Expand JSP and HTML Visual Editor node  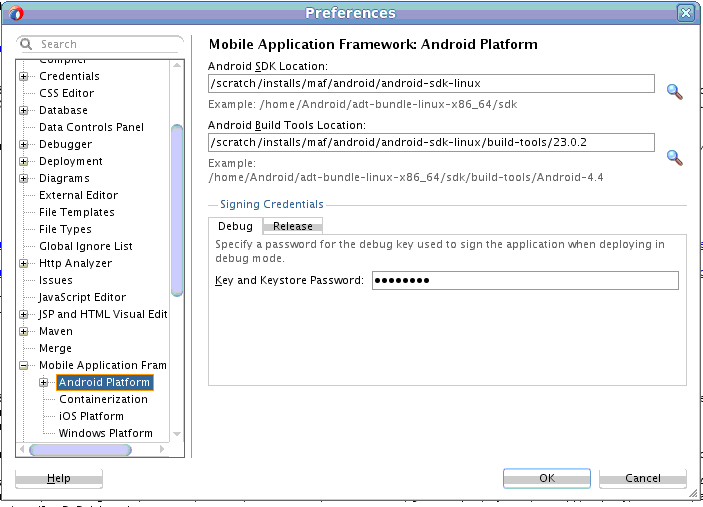(x=24, y=315)
